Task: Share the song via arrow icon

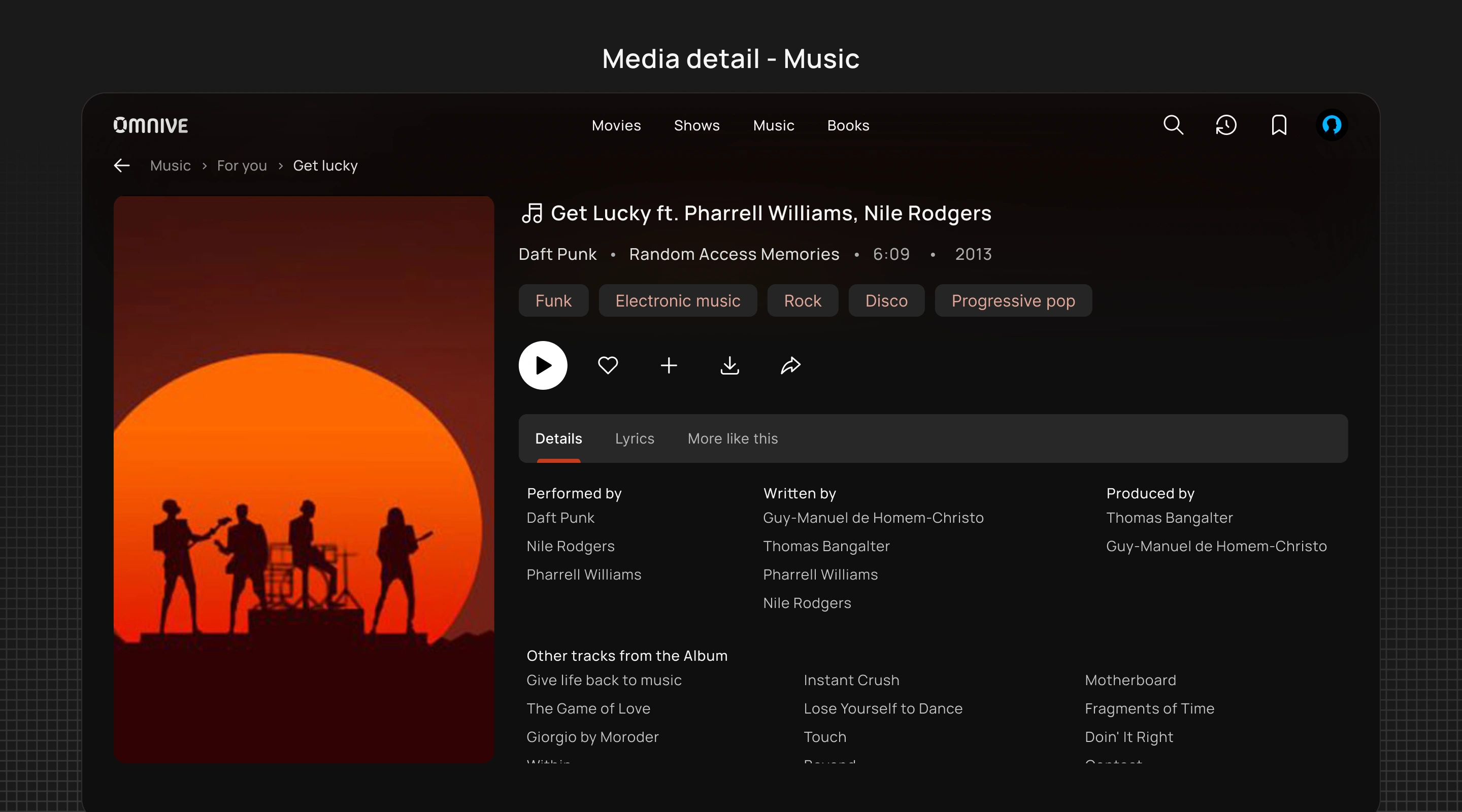Action: (x=790, y=365)
